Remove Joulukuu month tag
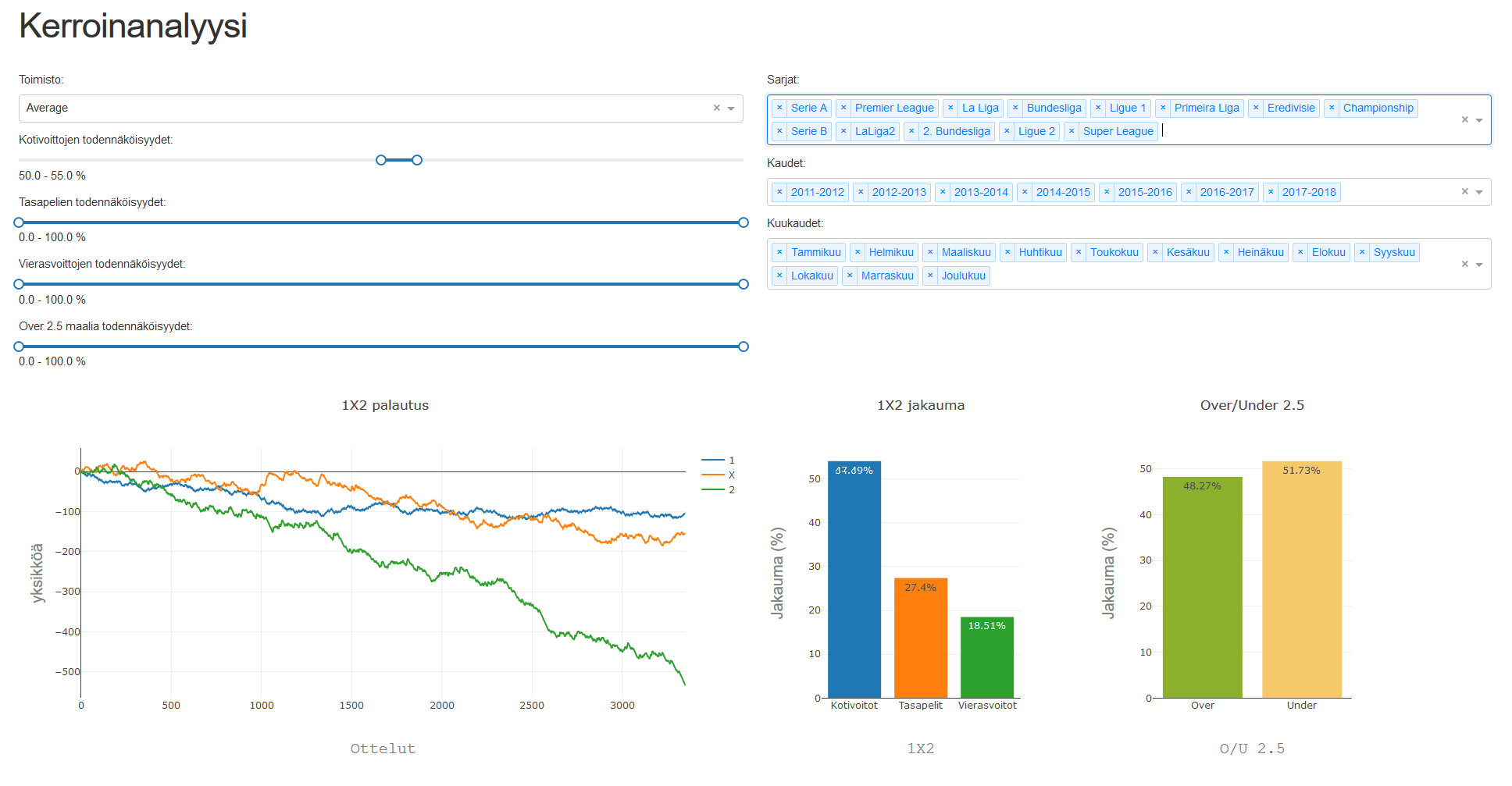 (x=930, y=276)
